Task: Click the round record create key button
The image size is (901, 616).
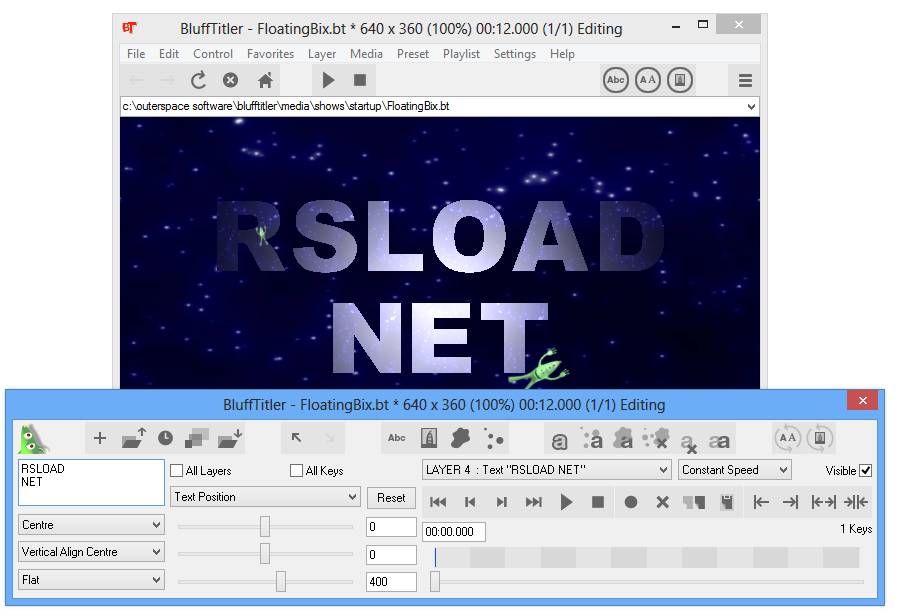Action: pos(630,502)
